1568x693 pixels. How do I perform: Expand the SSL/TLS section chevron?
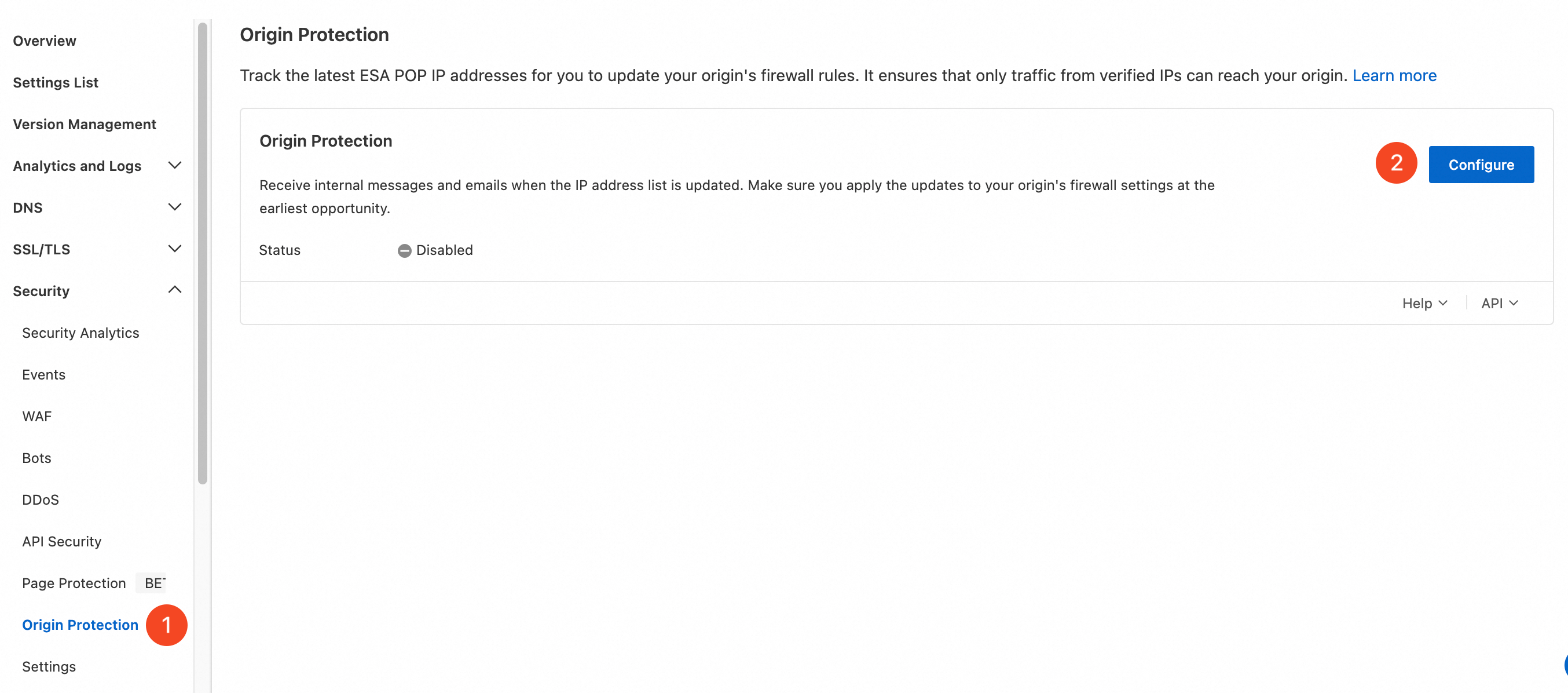click(x=175, y=249)
